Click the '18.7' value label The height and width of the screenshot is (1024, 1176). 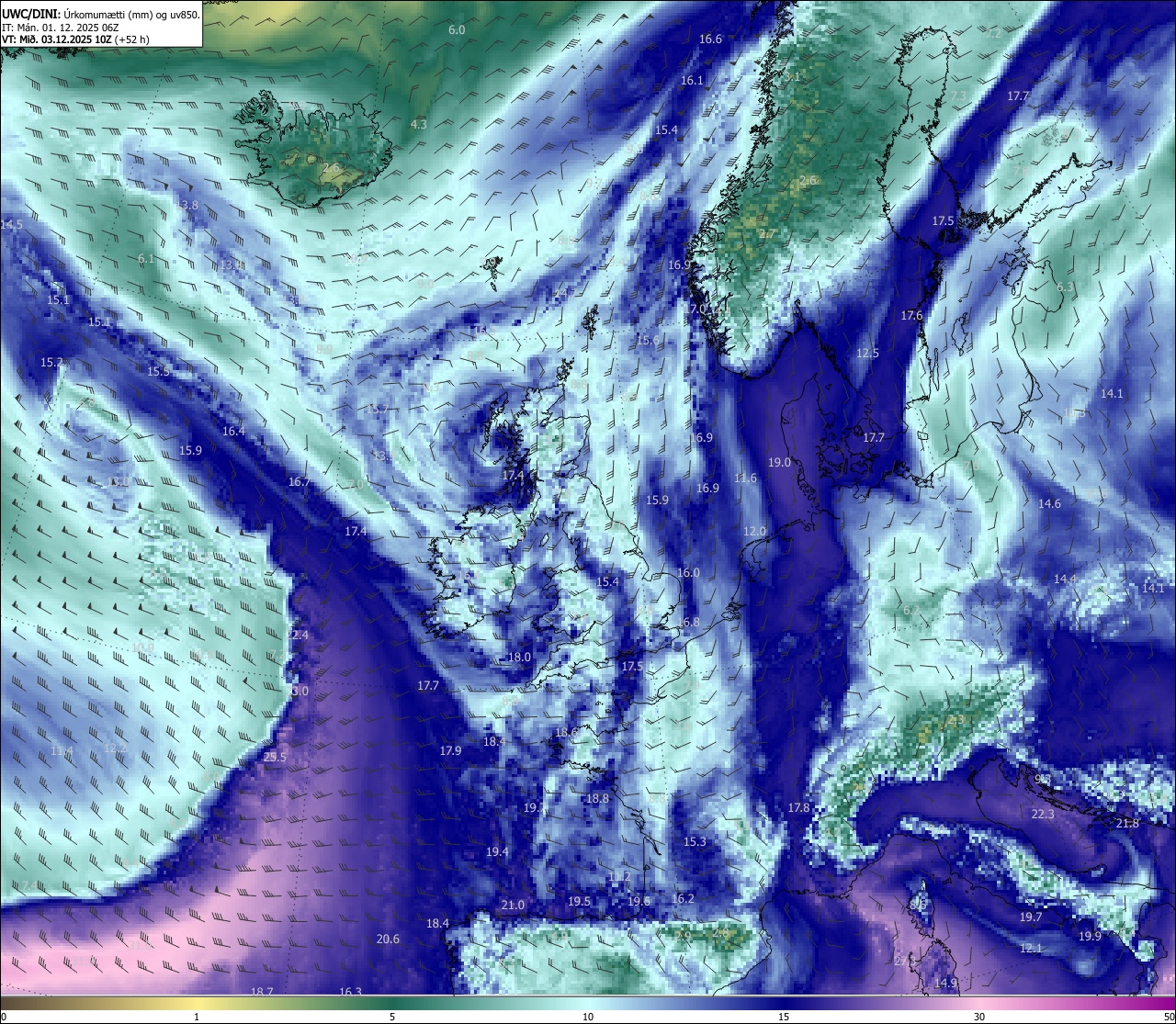click(262, 992)
